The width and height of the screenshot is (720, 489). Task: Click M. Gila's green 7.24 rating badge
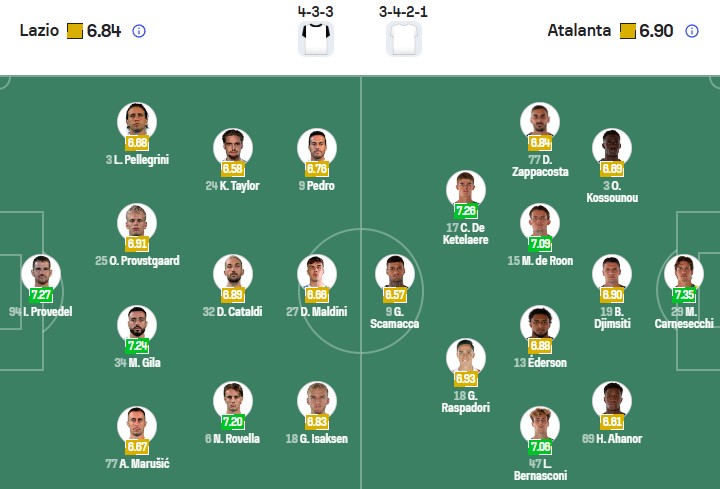point(137,346)
